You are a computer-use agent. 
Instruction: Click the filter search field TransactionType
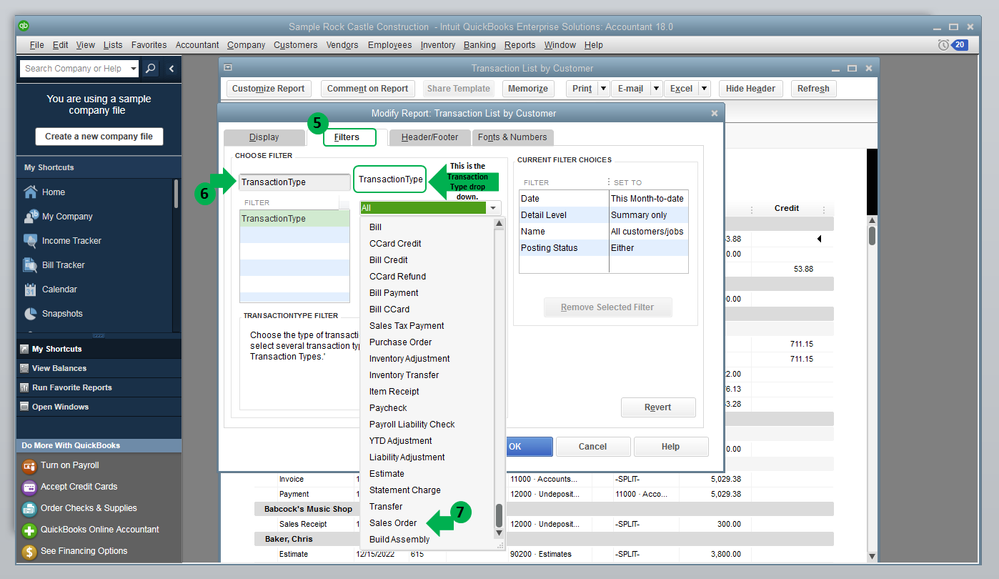click(x=294, y=182)
